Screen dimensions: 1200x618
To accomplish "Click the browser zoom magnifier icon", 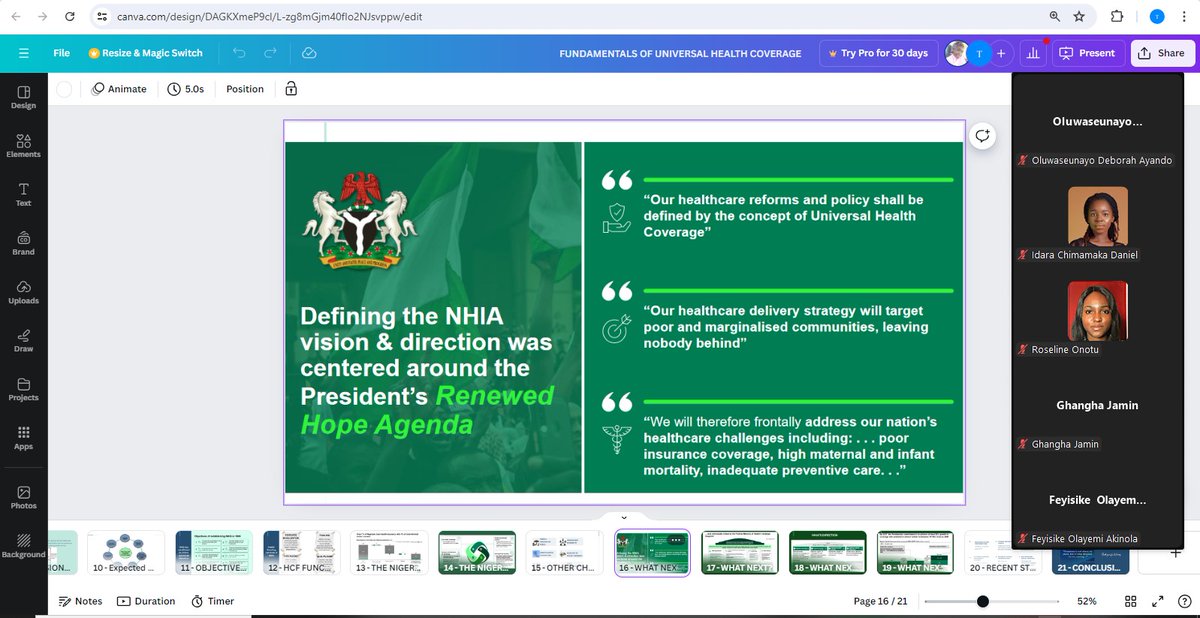I will point(1055,16).
